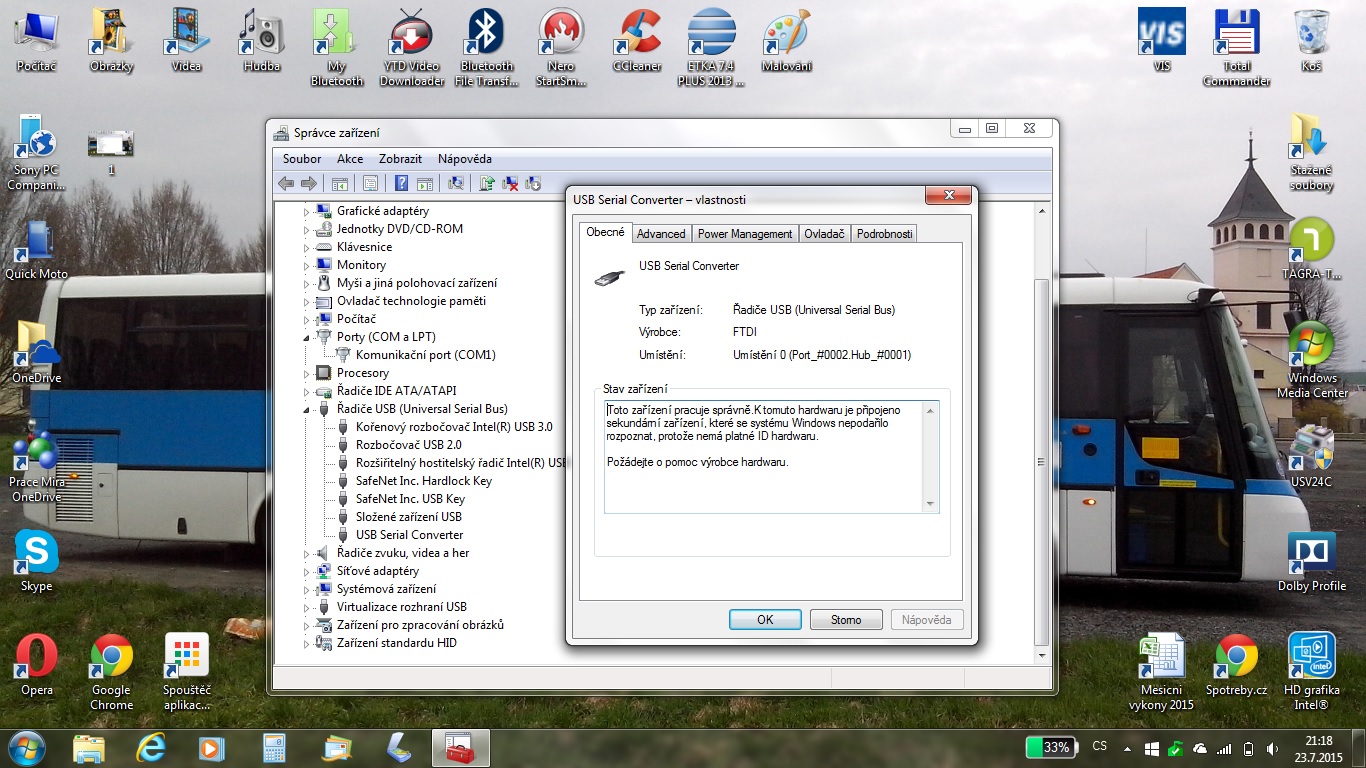
Task: Open the Spotreby.cz desktop shortcut
Action: pos(1237,665)
